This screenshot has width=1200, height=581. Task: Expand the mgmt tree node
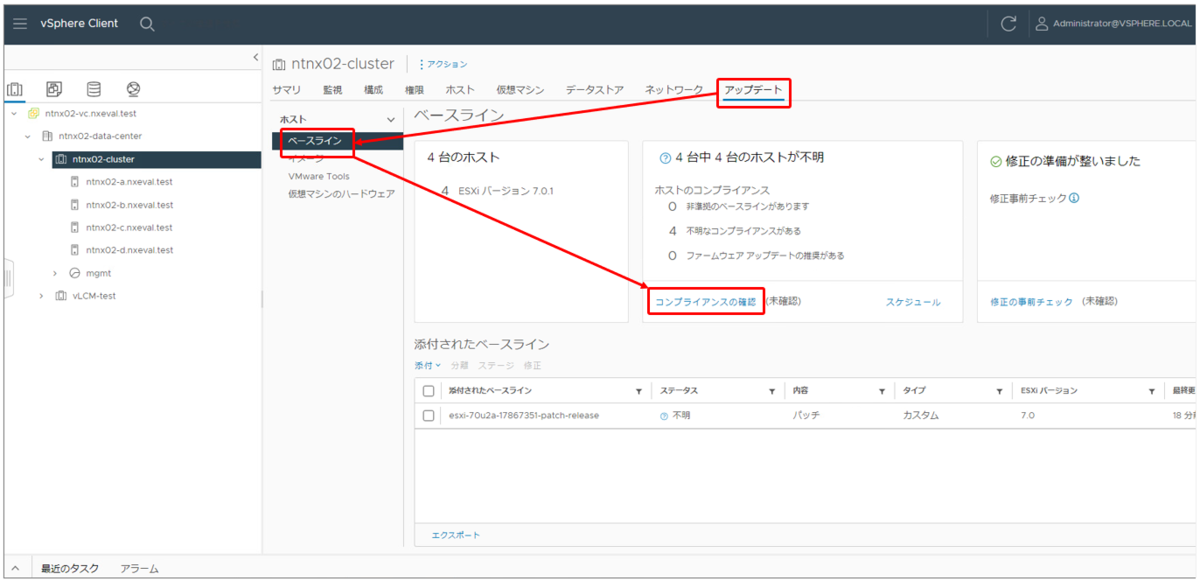tap(56, 273)
